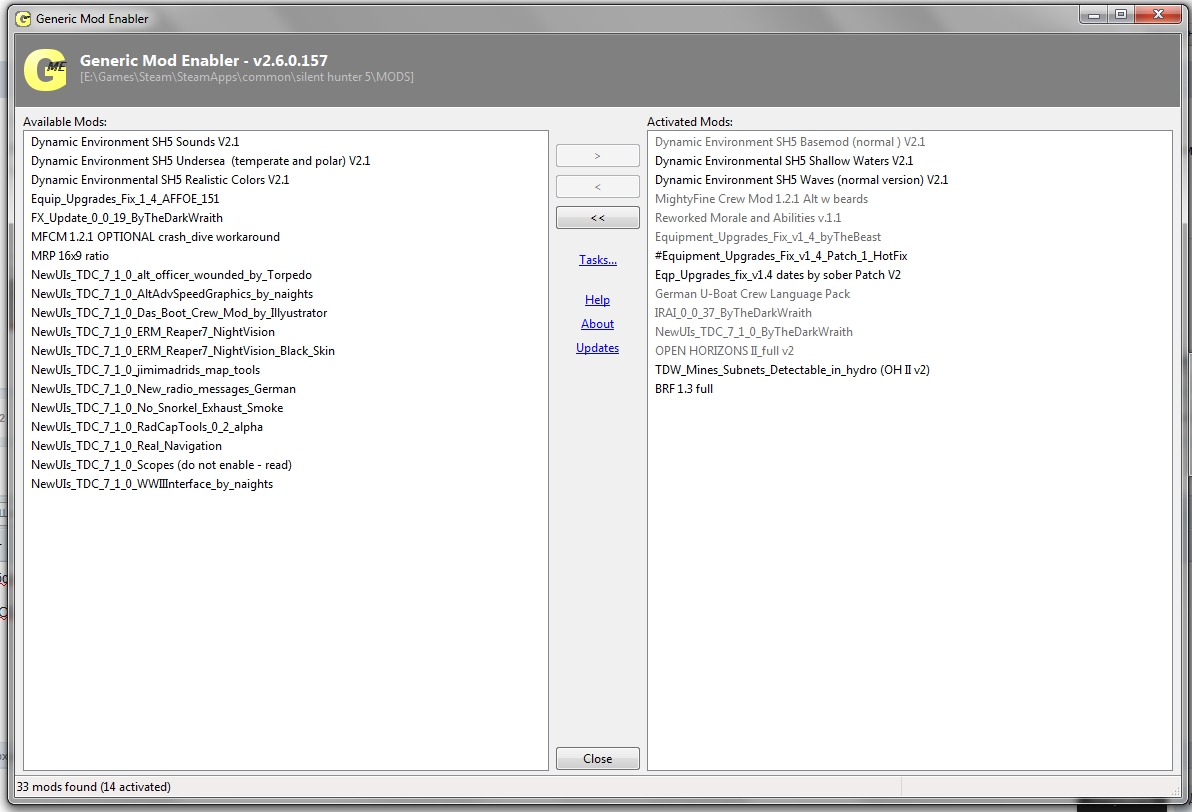The height and width of the screenshot is (812, 1192).
Task: Select 'NewUIs_TDC_7_1_0_Das_Boot_Crew_Mod_by_Illyustrator'
Action: (x=179, y=313)
